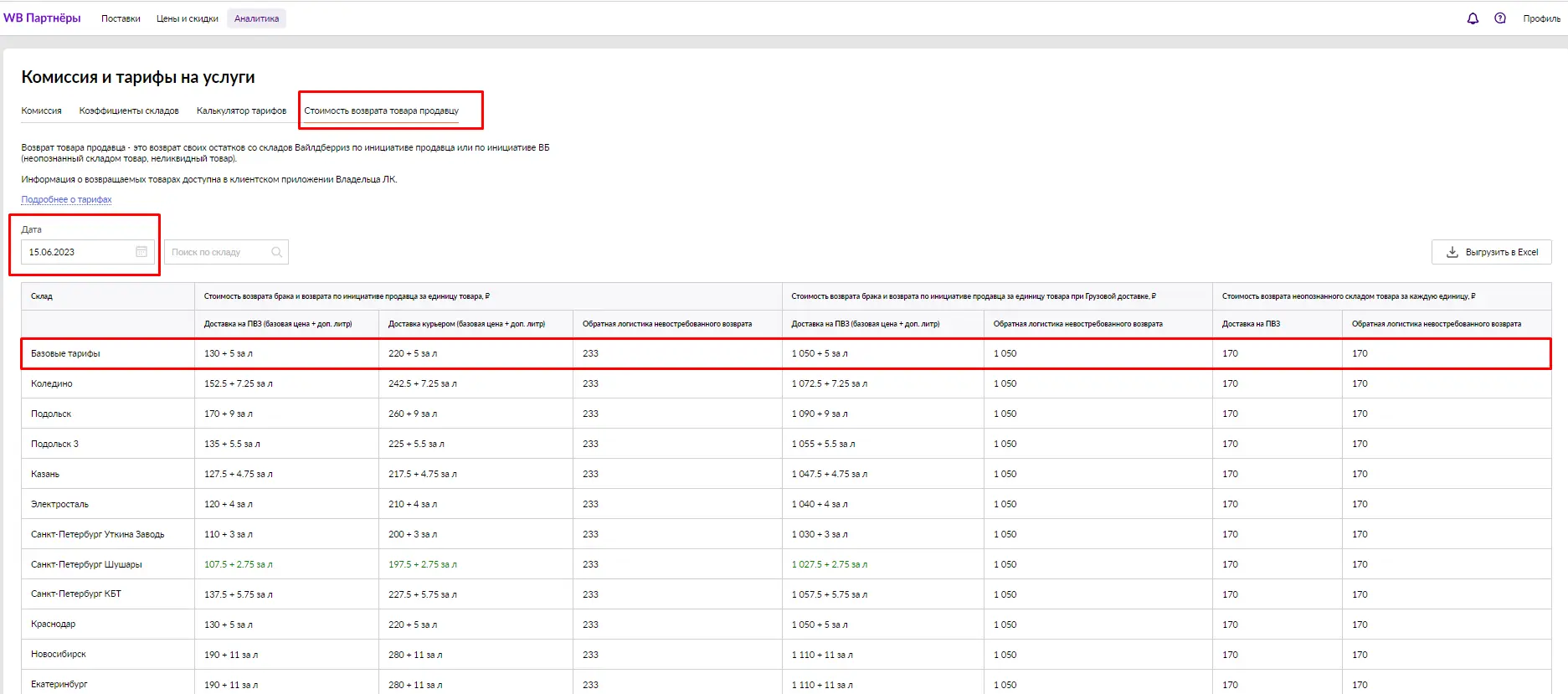Click cell 135 + 5.5 за л
The height and width of the screenshot is (694, 1568).
point(232,444)
